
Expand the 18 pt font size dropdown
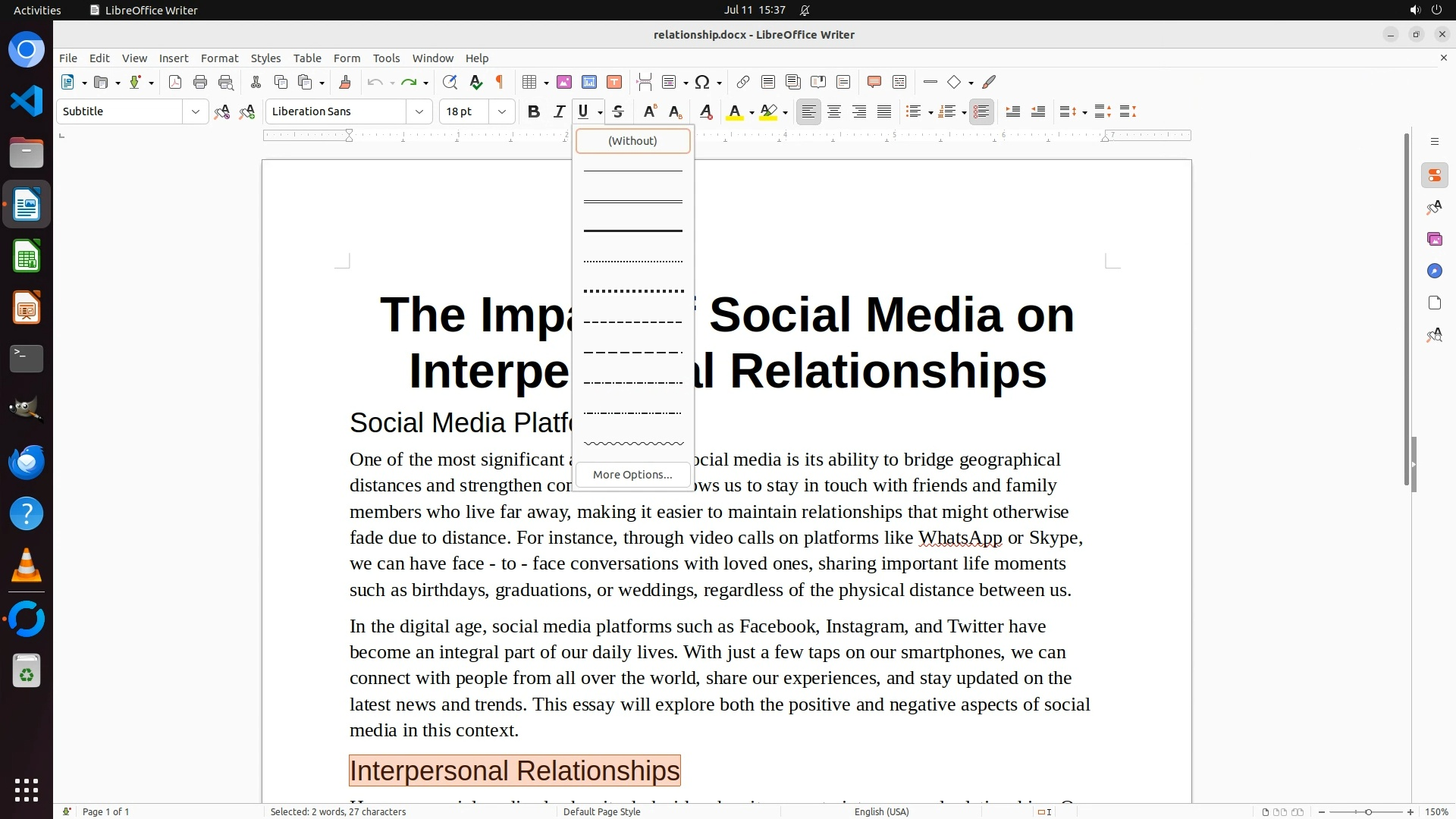(x=501, y=111)
